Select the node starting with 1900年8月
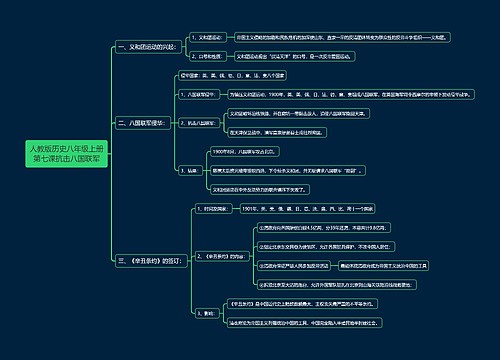Screen dimensions: 500x360 tap(245, 152)
